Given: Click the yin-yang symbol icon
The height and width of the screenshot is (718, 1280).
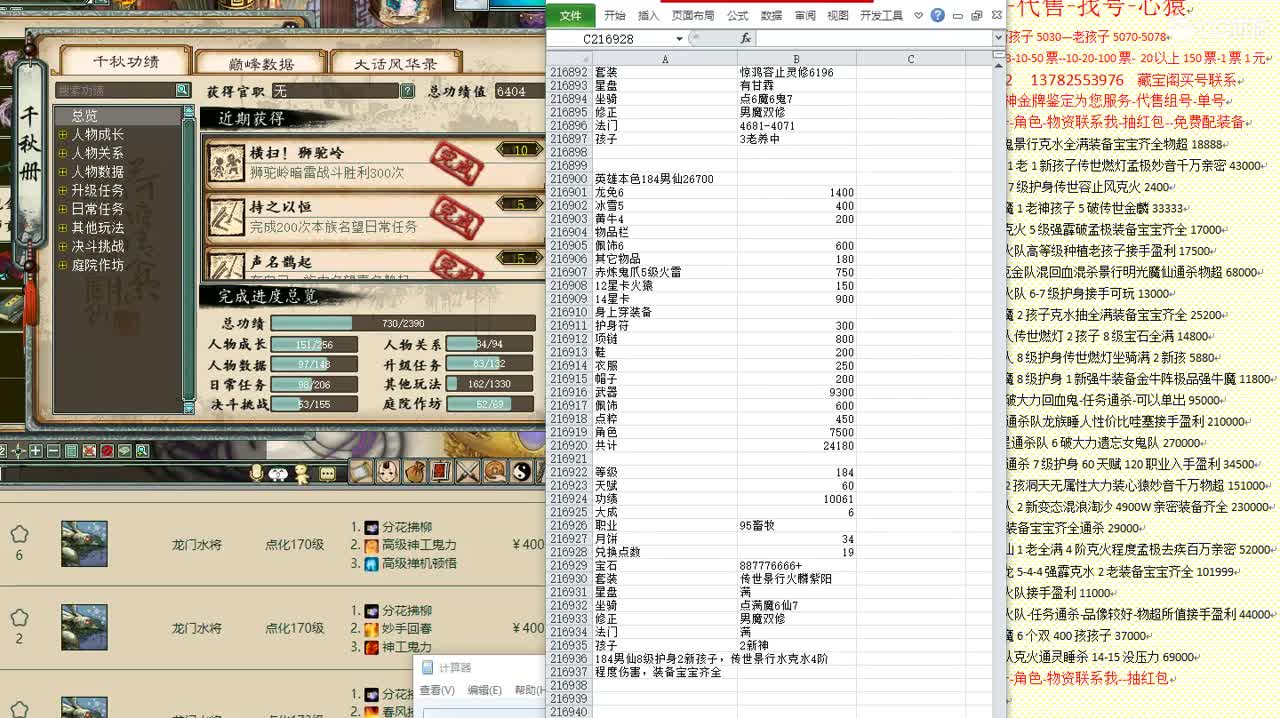Looking at the screenshot, I should coord(522,471).
